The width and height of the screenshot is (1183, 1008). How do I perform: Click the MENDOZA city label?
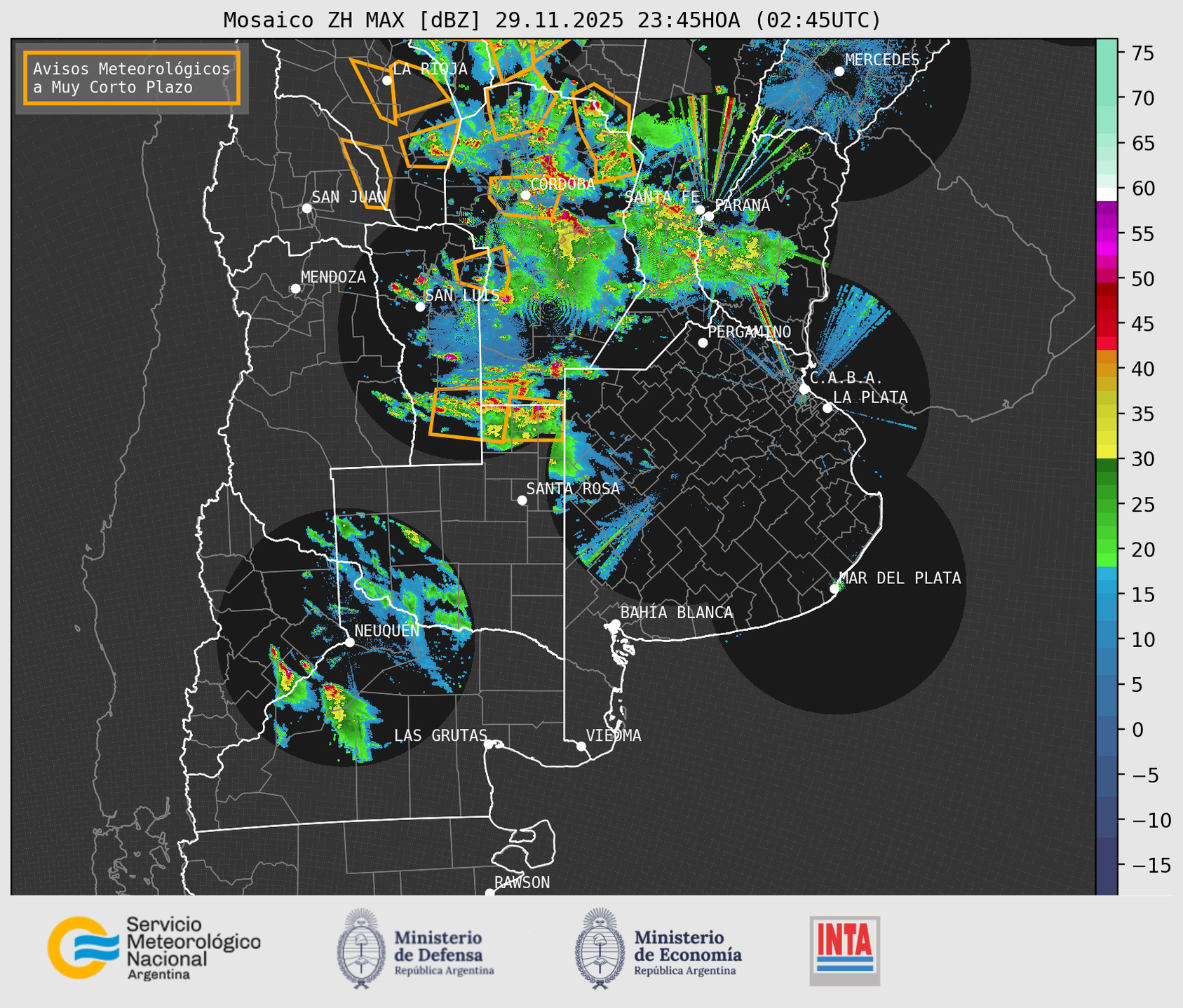click(x=333, y=277)
